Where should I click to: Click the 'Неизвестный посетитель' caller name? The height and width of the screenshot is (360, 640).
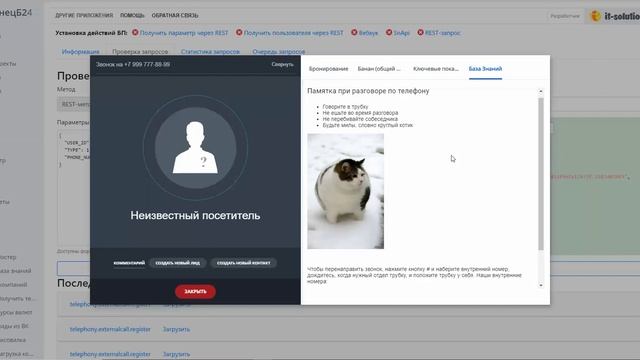tap(195, 216)
